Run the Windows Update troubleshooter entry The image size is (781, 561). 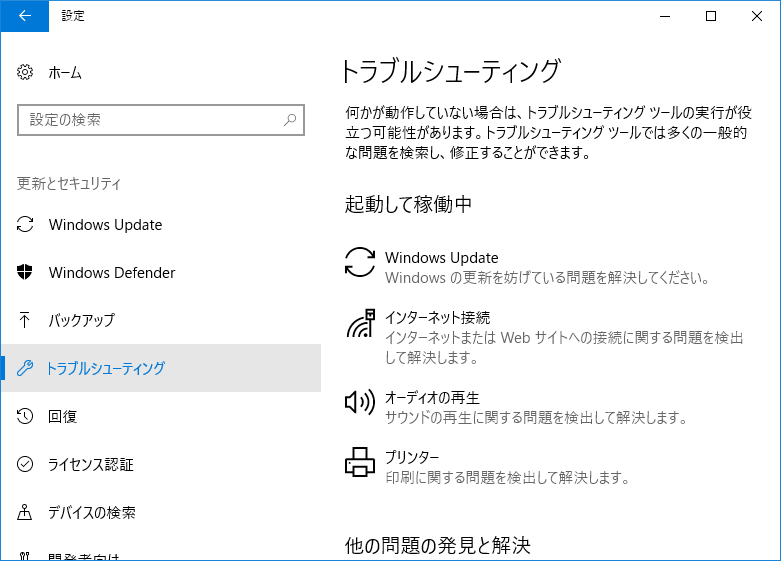click(x=548, y=268)
